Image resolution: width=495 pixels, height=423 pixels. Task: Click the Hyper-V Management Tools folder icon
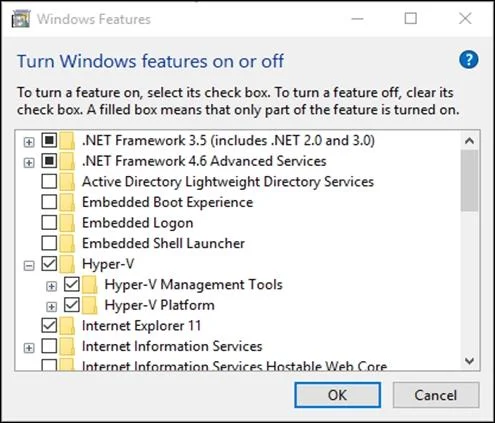(90, 285)
